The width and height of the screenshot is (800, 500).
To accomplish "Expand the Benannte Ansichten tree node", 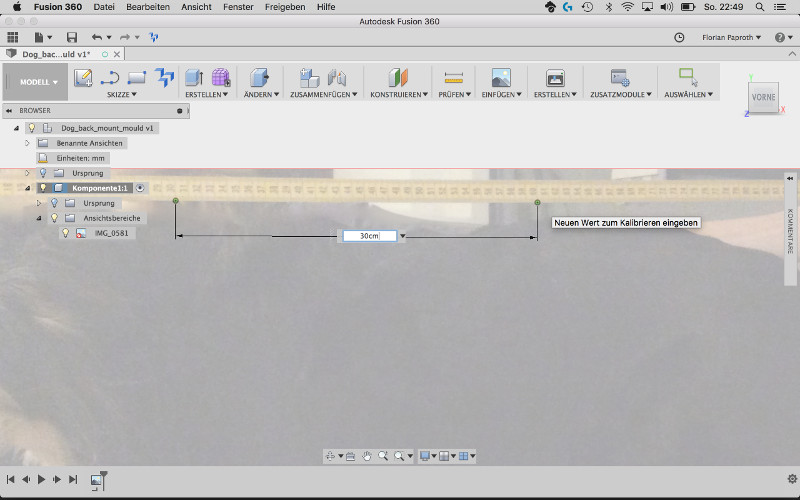I will pos(28,143).
